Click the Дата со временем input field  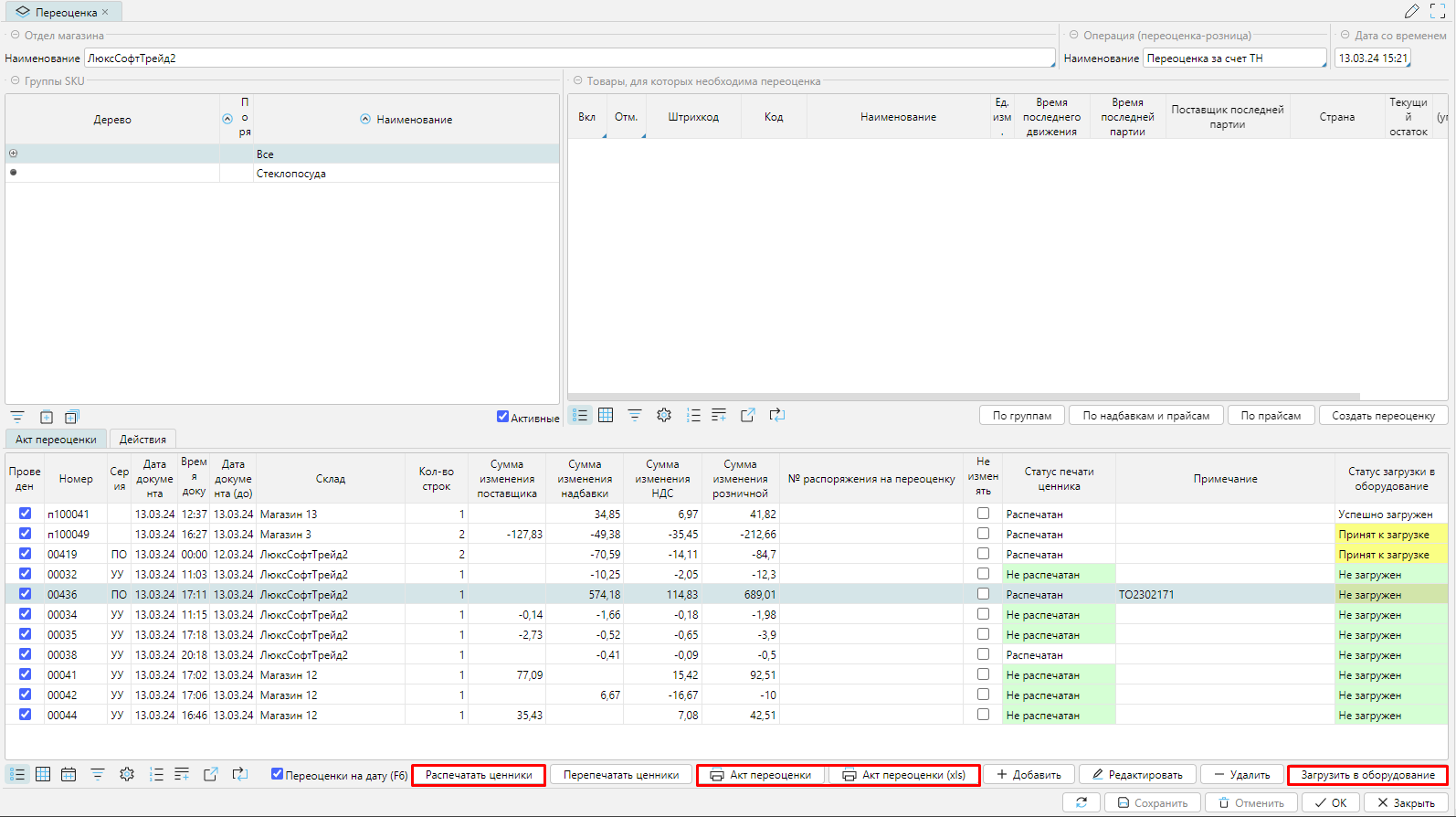[x=1372, y=58]
